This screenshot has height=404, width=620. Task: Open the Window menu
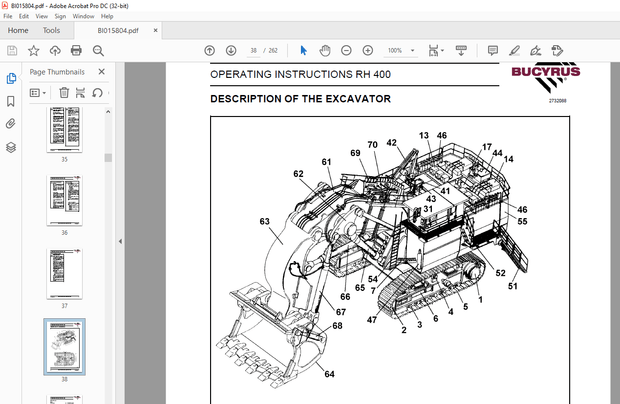[83, 16]
